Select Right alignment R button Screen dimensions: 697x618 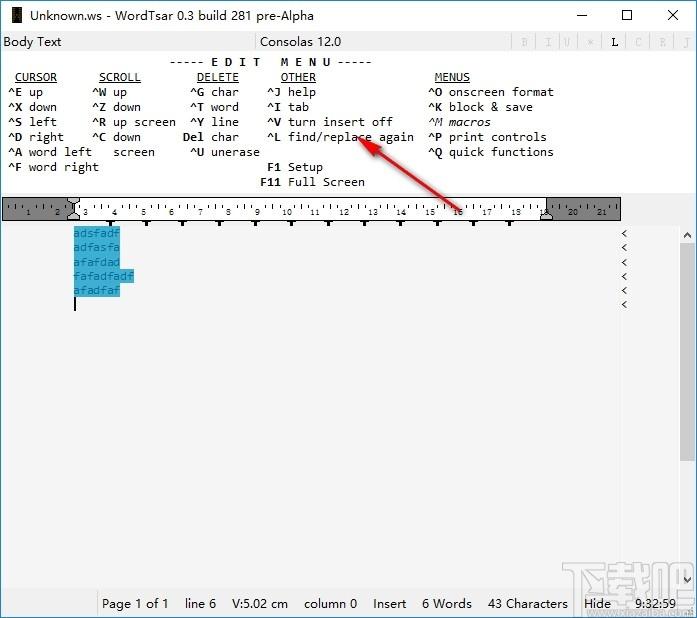[662, 42]
